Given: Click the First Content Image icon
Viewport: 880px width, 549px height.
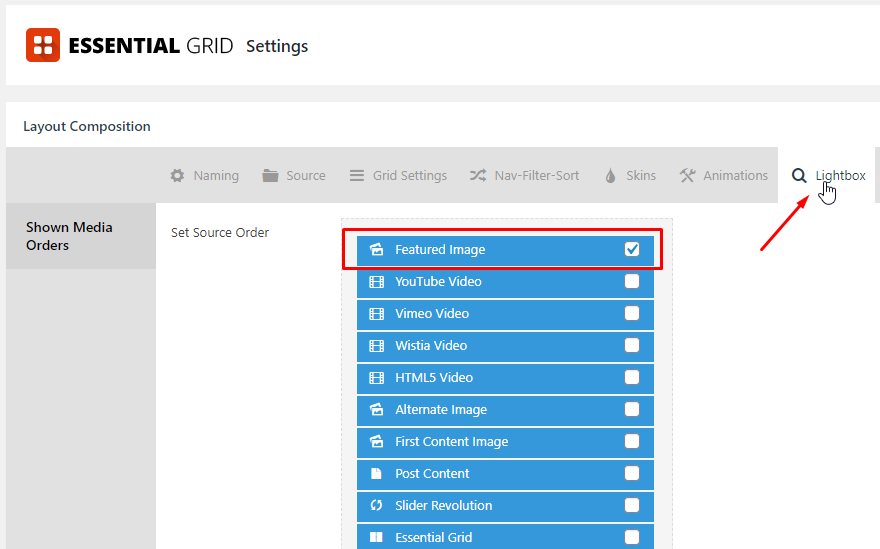Looking at the screenshot, I should [377, 441].
